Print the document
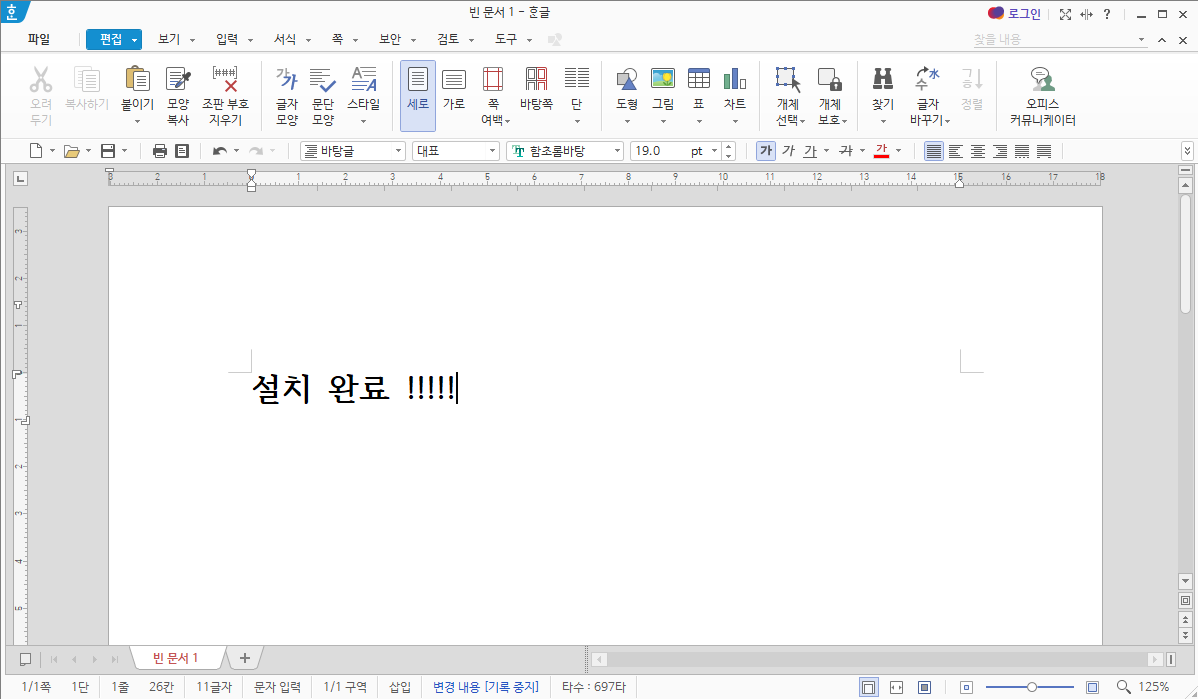The width and height of the screenshot is (1198, 699). coord(159,150)
